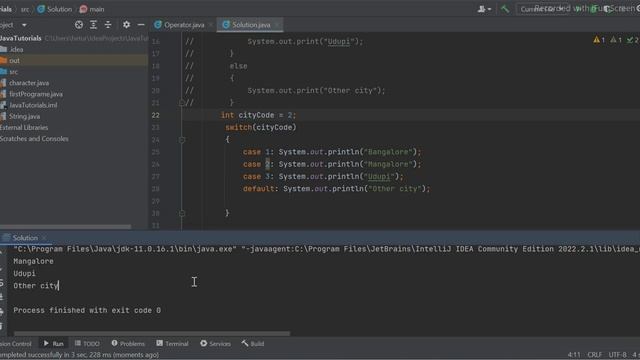
Task: Click the src breadcrumb in navigation bar
Action: pos(25,9)
